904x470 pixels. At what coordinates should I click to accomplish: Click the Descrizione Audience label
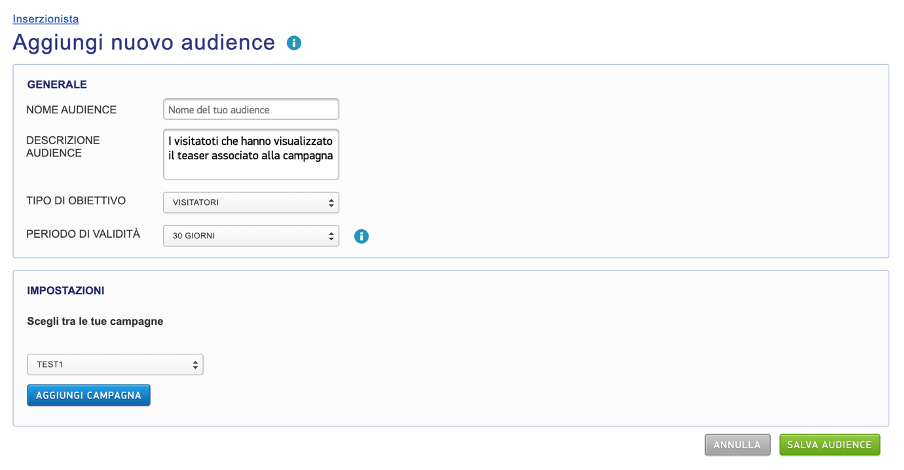click(x=63, y=147)
